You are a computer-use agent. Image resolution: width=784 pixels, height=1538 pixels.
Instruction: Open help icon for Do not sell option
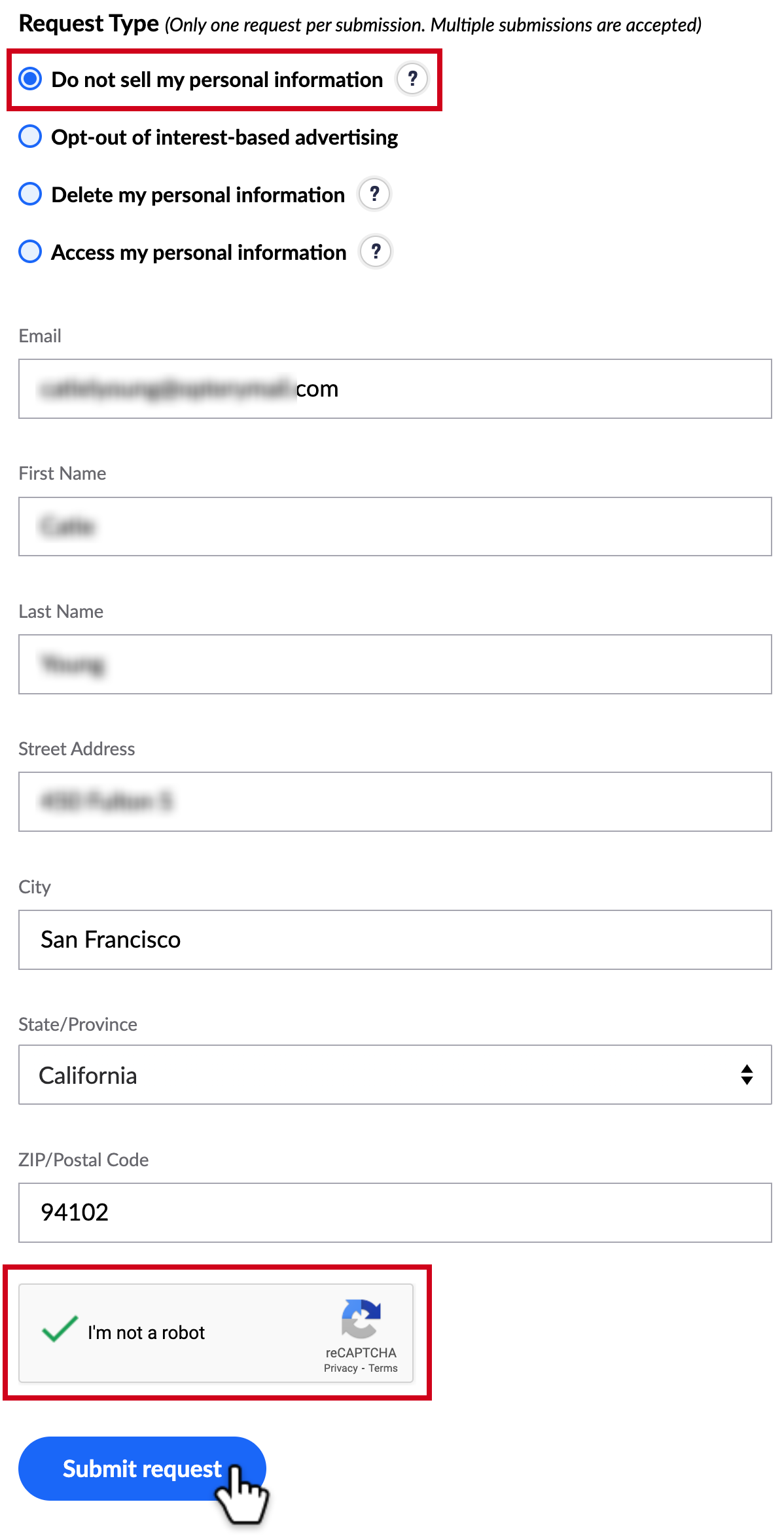412,79
